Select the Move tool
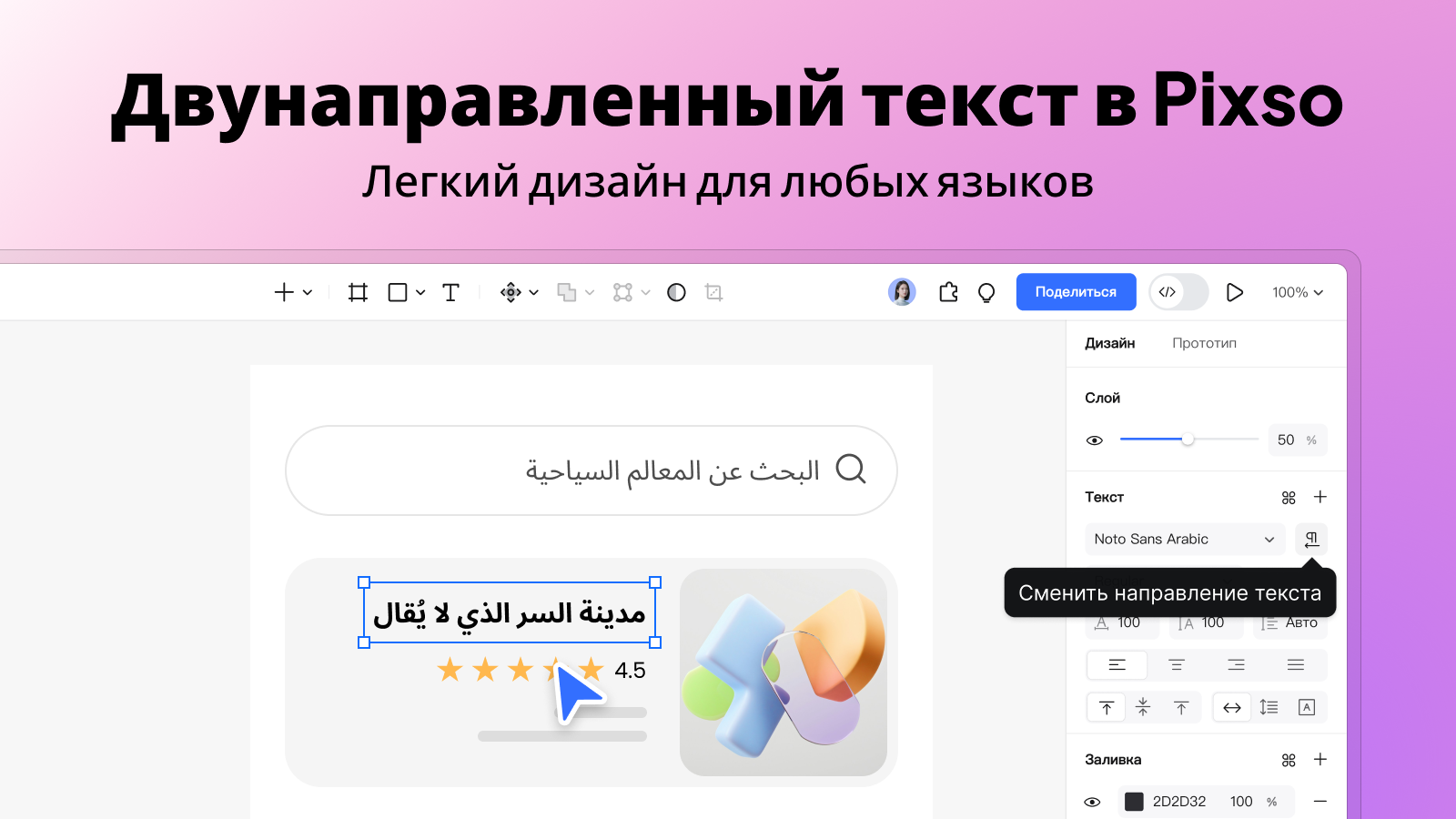This screenshot has width=1456, height=819. click(511, 292)
